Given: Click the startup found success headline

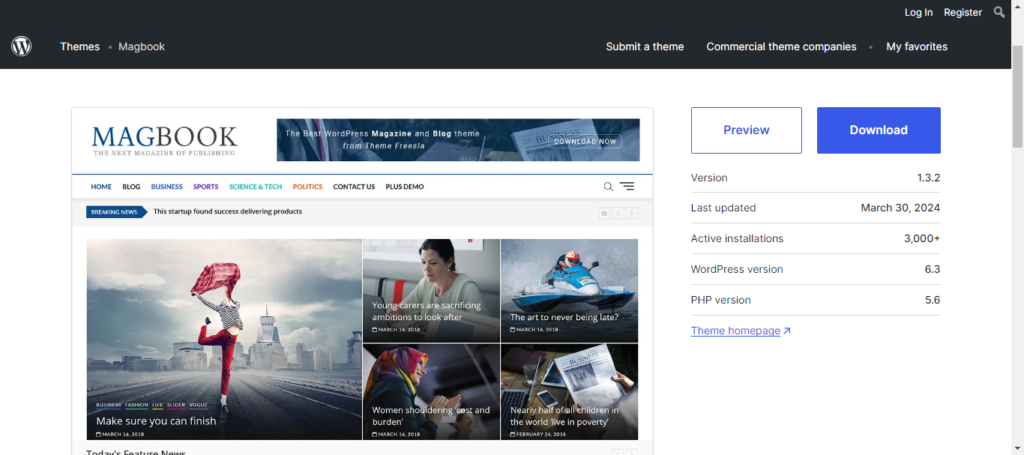Looking at the screenshot, I should tap(227, 212).
